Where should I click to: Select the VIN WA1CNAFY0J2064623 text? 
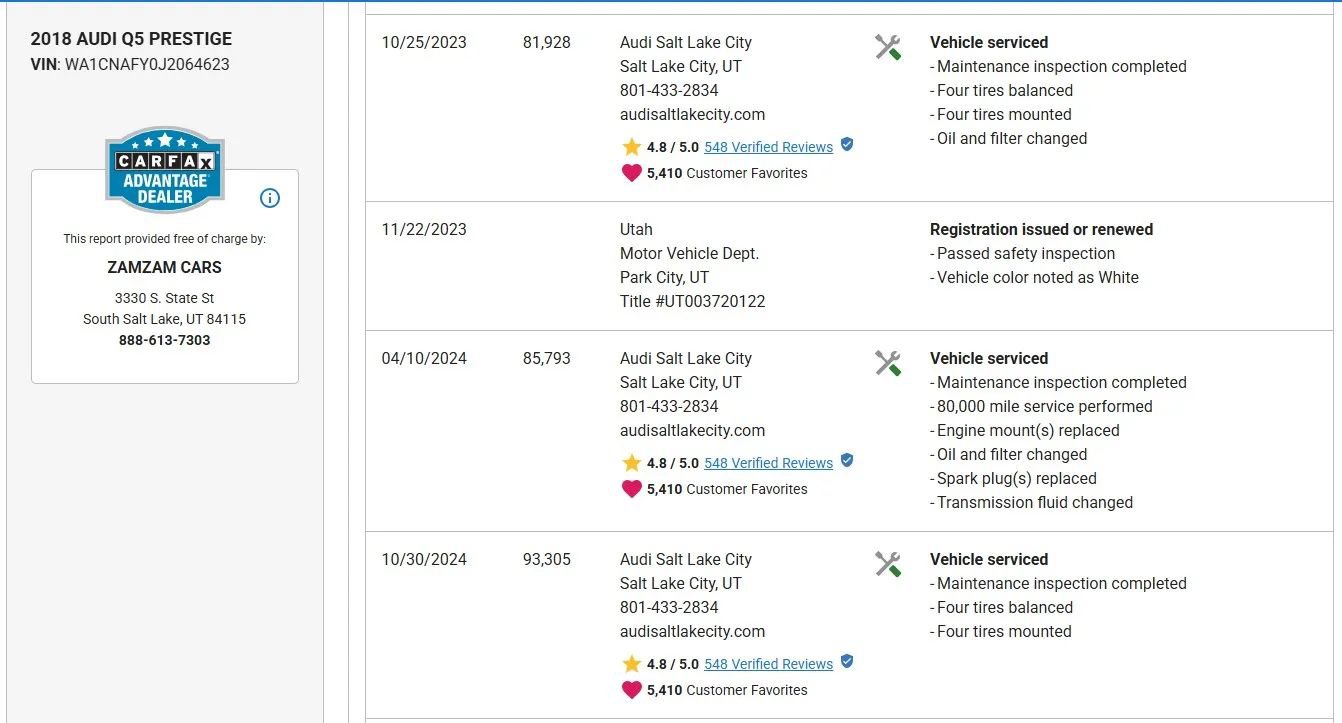[147, 64]
